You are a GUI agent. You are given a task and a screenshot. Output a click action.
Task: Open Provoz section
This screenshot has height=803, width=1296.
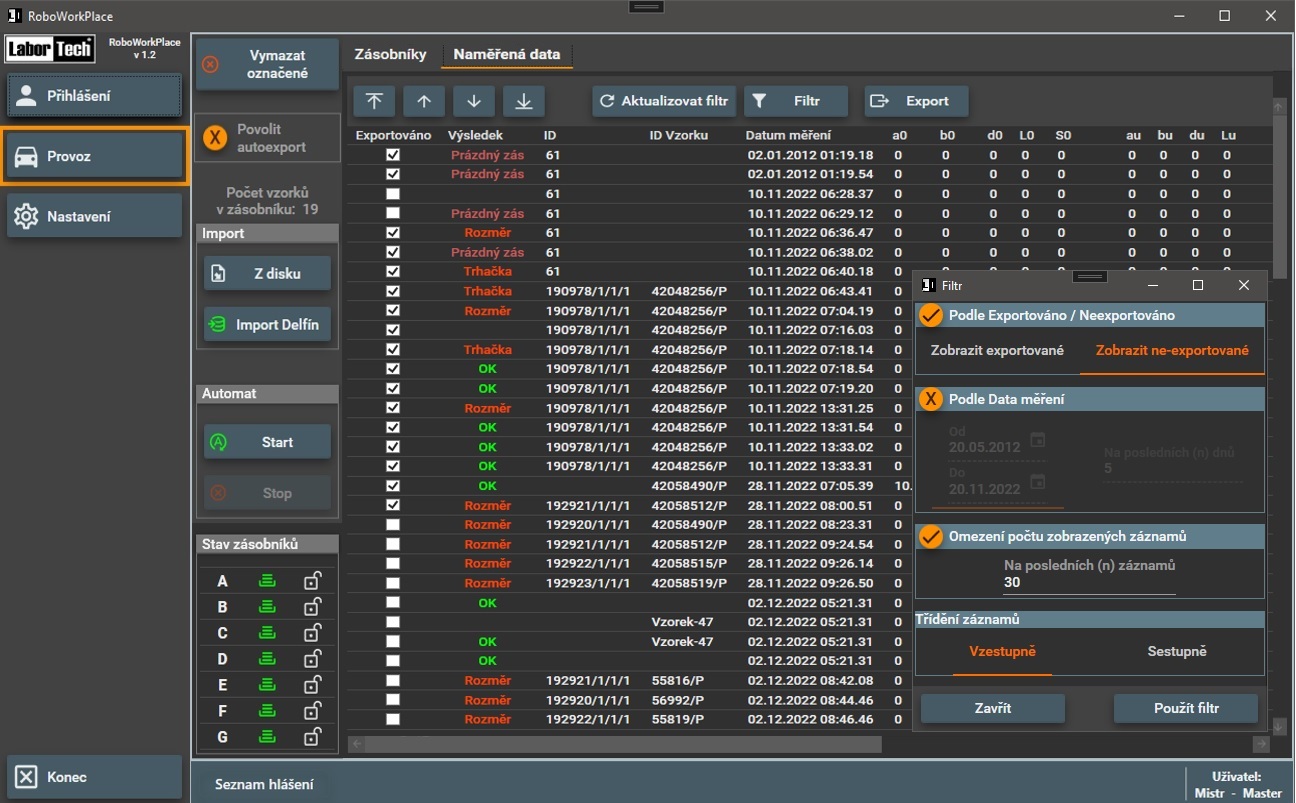(95, 156)
